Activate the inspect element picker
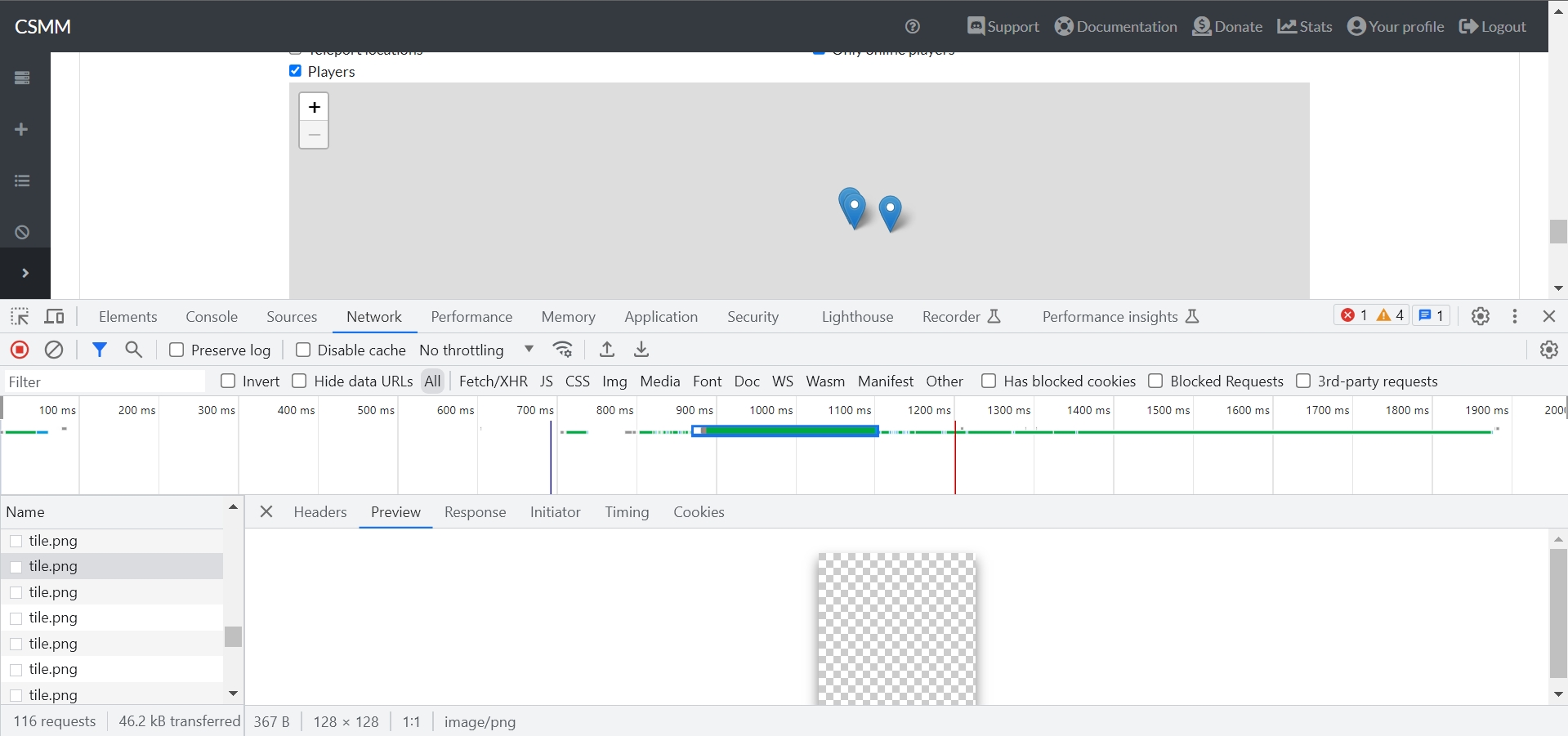 [20, 317]
